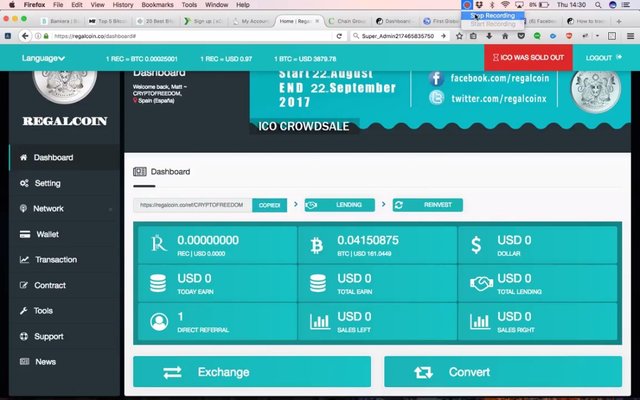The width and height of the screenshot is (640, 400).
Task: Click the Firefox search box
Action: (399, 36)
